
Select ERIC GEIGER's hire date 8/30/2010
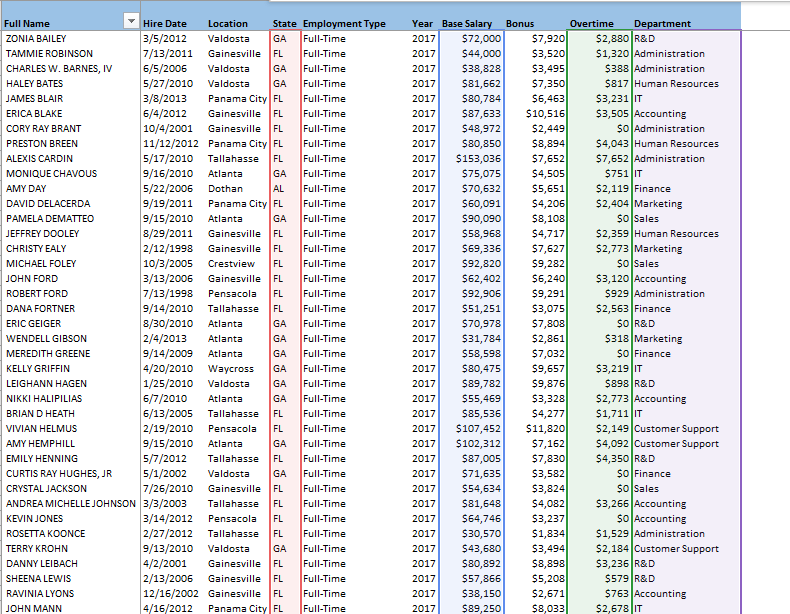168,324
